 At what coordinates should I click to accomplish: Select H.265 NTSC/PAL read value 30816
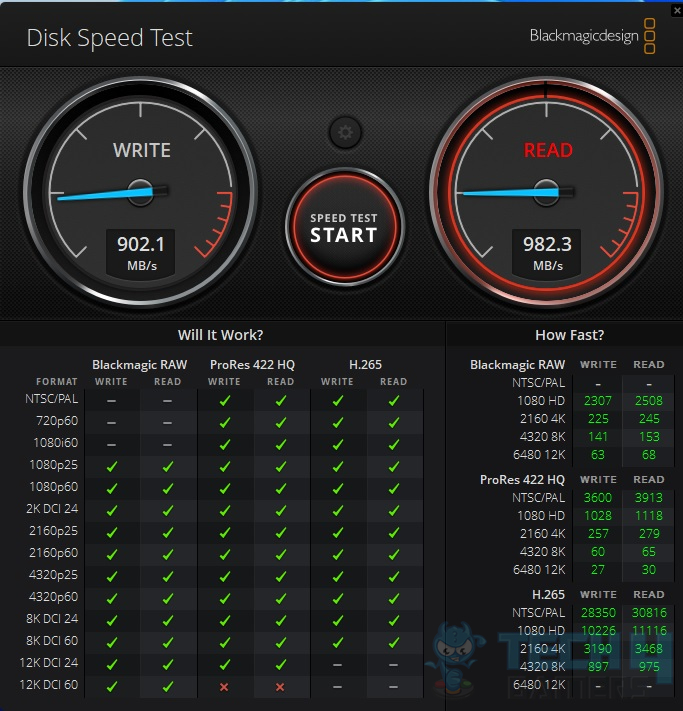[649, 613]
